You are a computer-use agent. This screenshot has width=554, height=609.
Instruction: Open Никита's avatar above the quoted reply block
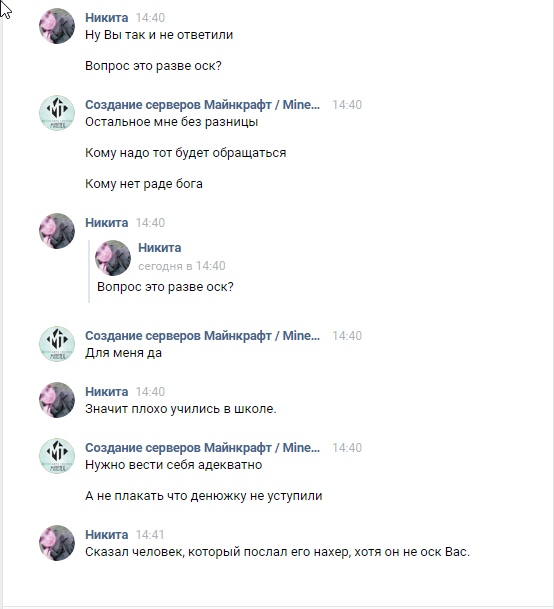(x=57, y=231)
